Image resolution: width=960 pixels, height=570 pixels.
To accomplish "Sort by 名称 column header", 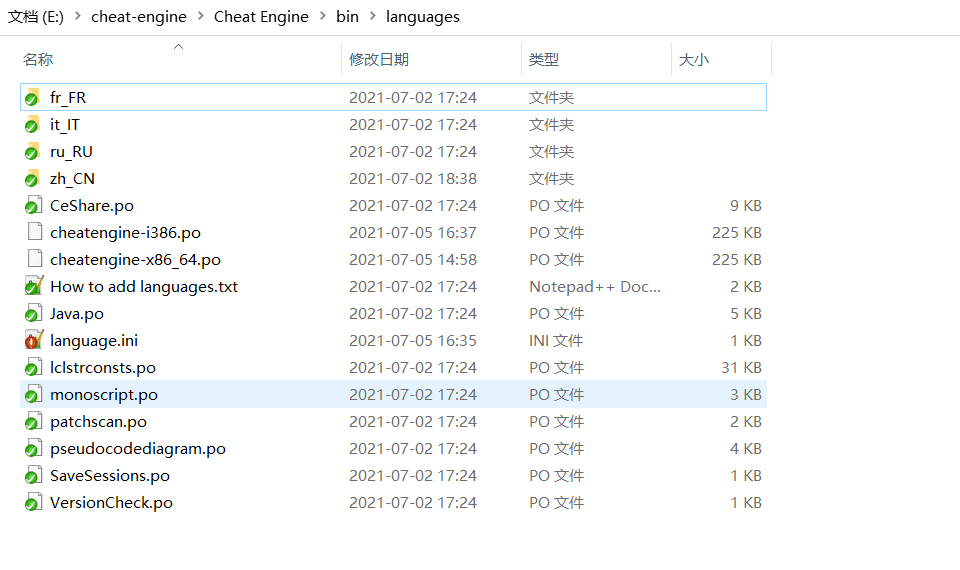I will [38, 59].
